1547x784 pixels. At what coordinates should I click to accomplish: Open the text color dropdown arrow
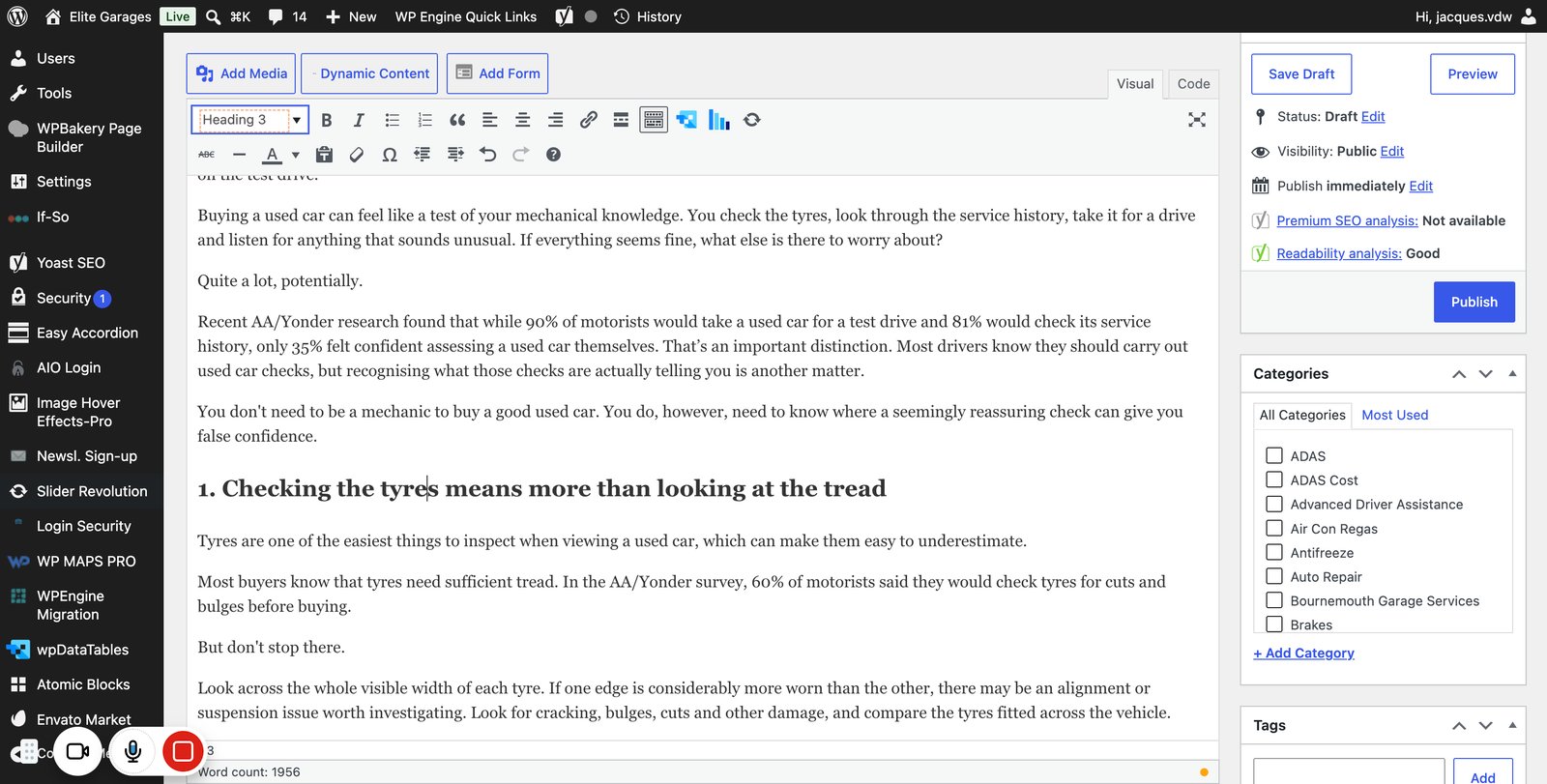coord(296,155)
